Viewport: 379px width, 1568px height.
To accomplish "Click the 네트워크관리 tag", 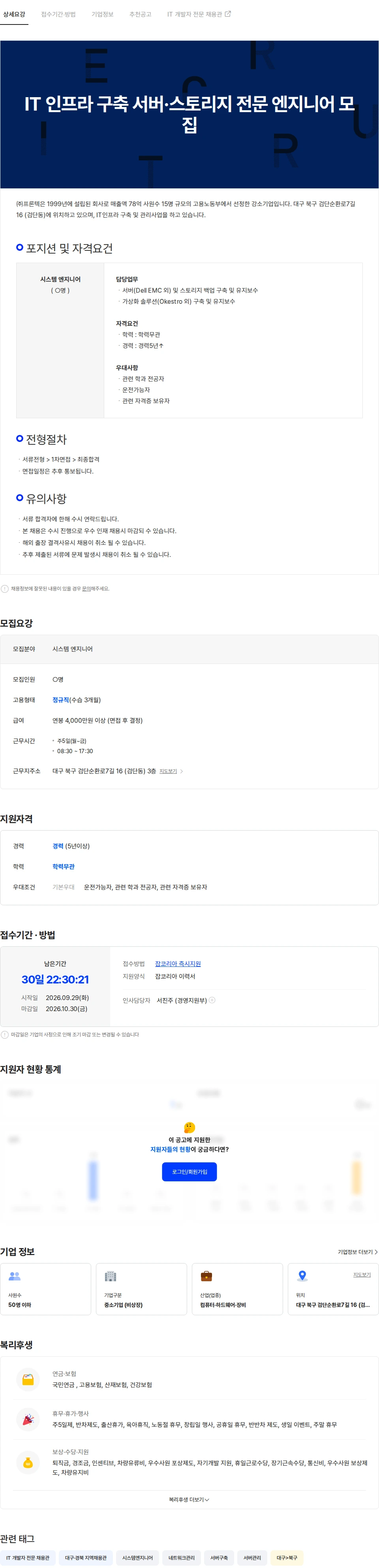I will click(x=182, y=1558).
